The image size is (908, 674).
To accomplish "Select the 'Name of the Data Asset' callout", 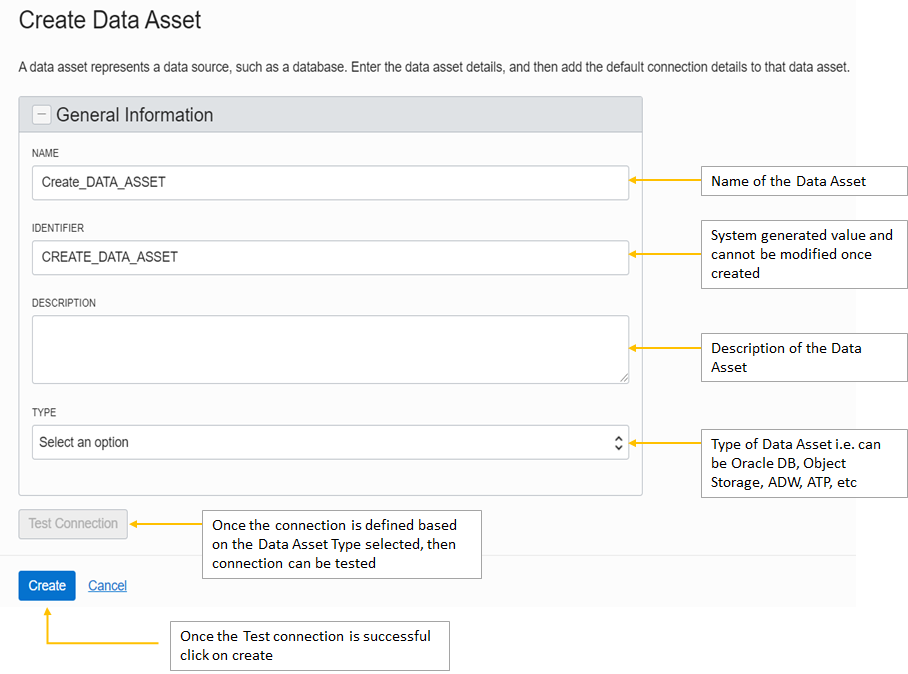I will [803, 181].
